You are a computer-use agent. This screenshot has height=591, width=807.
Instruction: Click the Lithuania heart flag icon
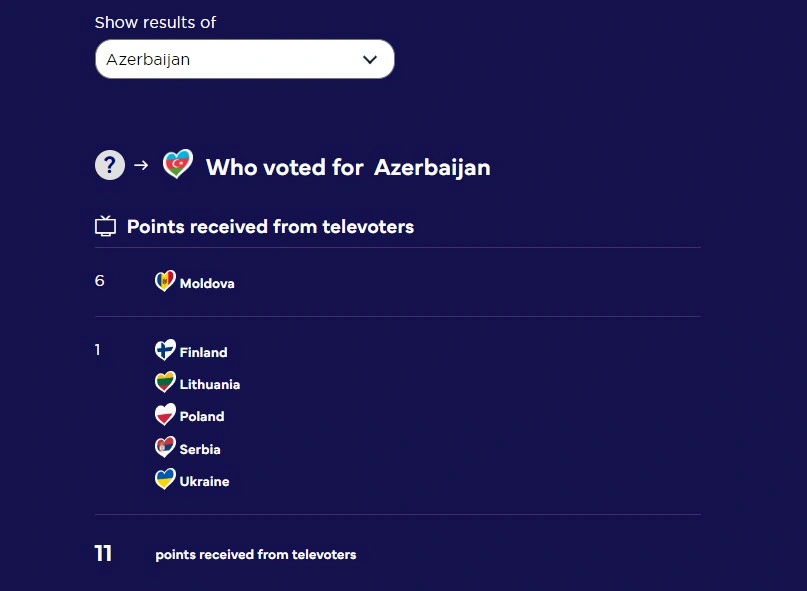(x=165, y=383)
